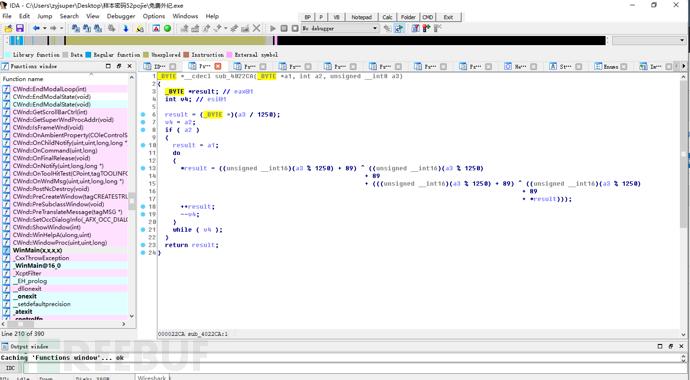Close the Functions window panel

pyautogui.click(x=129, y=66)
